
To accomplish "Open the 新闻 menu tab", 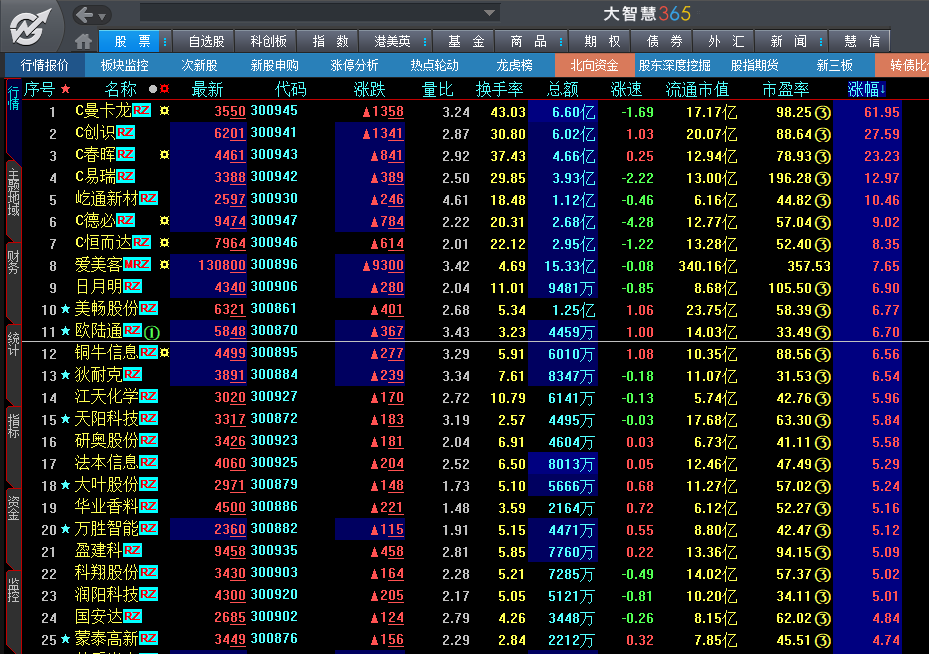I will (787, 41).
